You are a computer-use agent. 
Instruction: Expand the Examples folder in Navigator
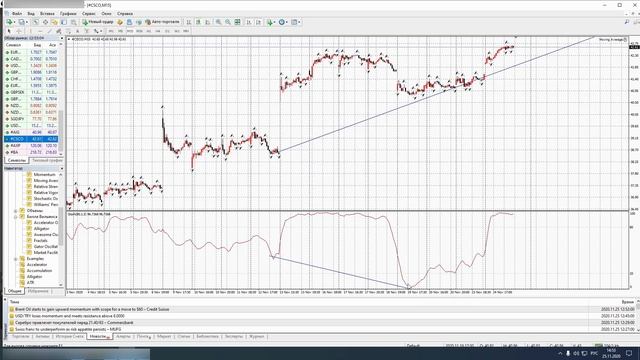coord(16,259)
